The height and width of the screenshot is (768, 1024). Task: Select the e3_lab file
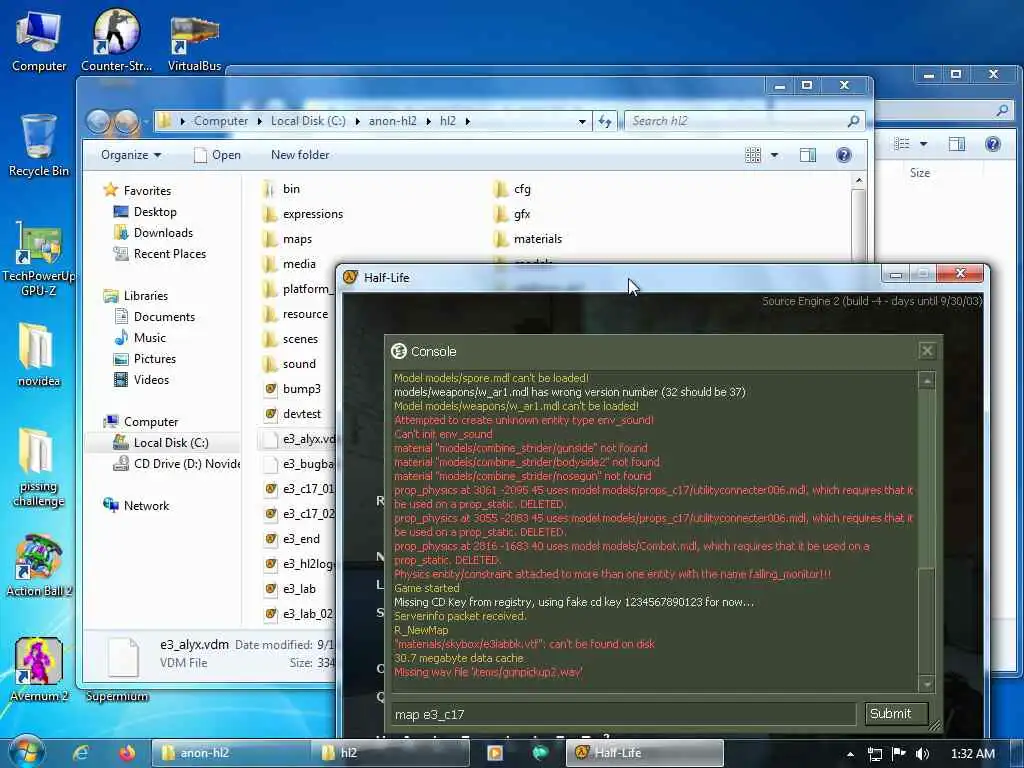coord(290,588)
